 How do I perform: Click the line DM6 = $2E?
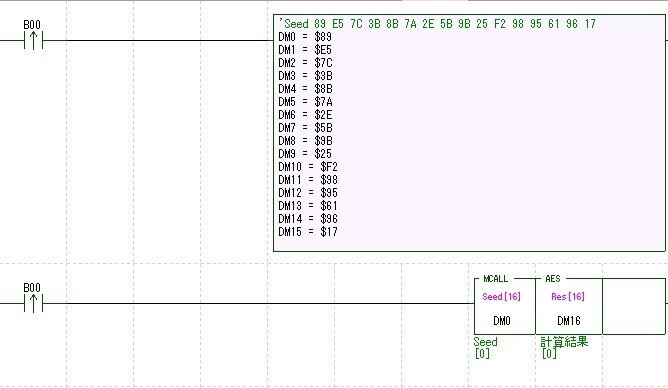[x=305, y=115]
